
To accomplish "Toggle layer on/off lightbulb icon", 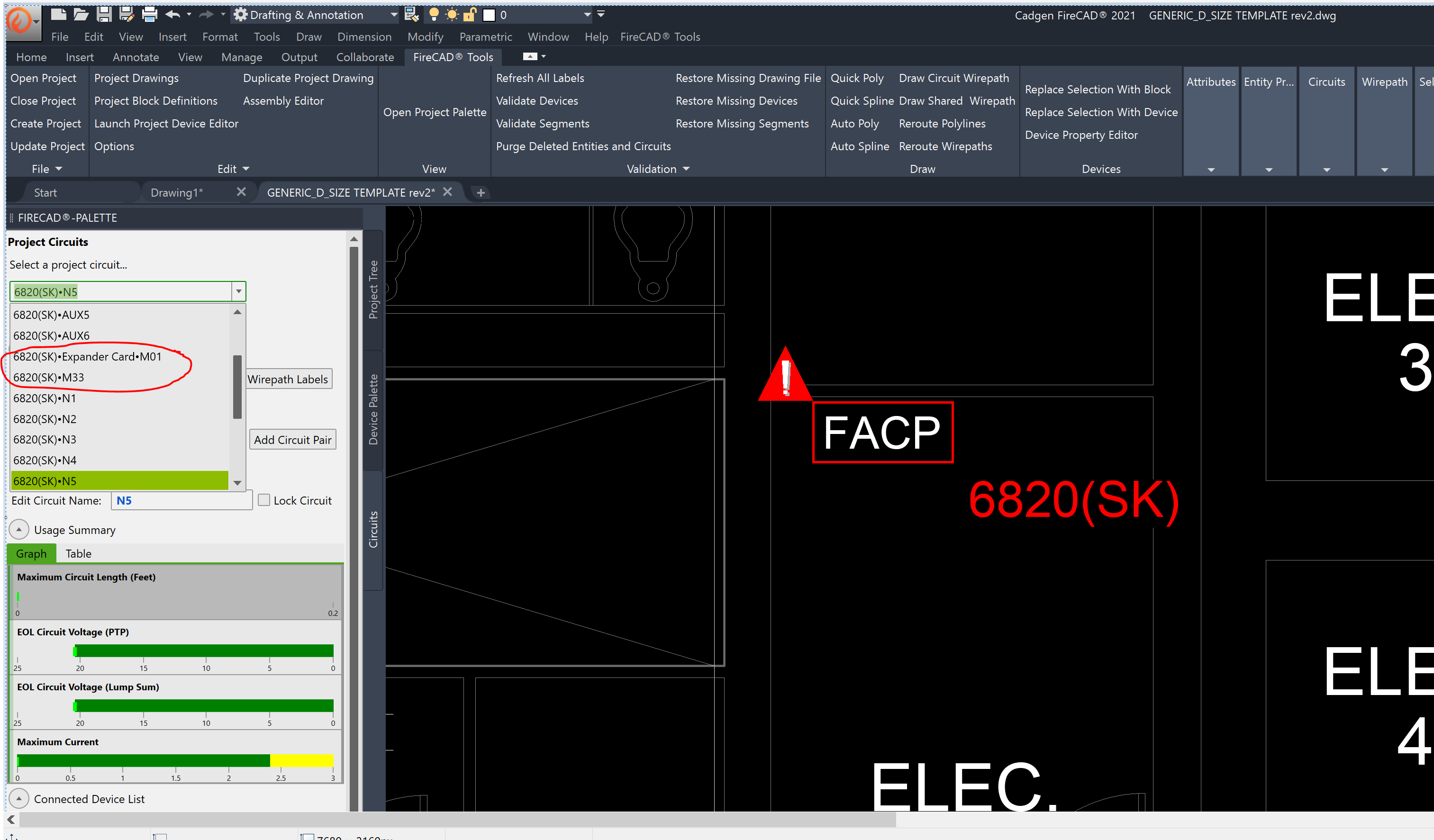I will pyautogui.click(x=434, y=15).
